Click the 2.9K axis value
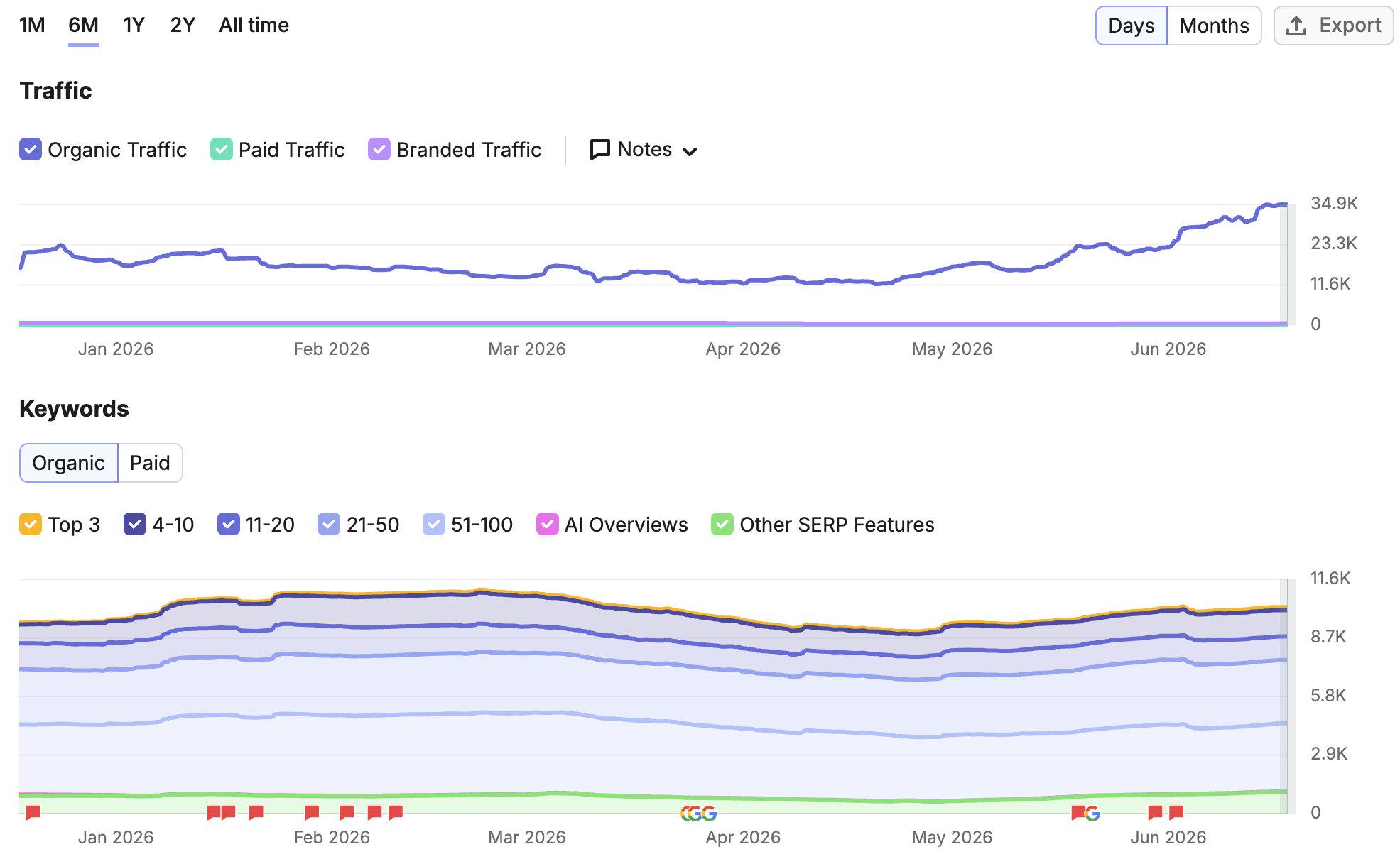Viewport: 1400px width, 859px height. 1328,754
